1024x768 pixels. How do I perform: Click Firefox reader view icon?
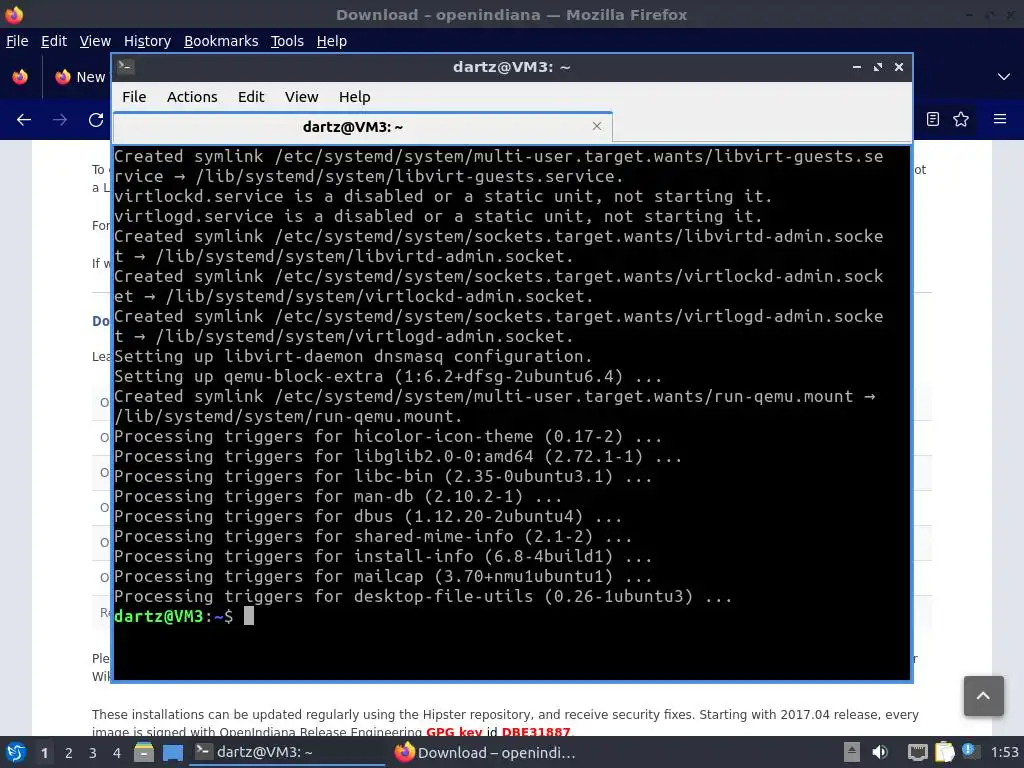tap(933, 119)
